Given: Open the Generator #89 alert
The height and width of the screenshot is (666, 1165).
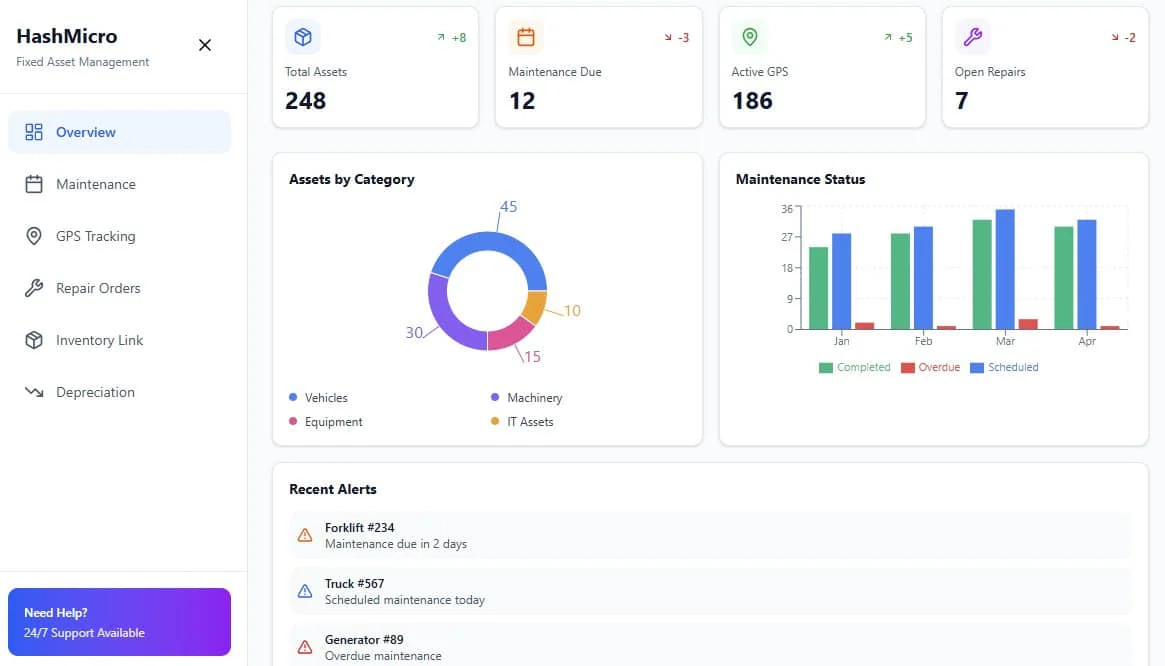Looking at the screenshot, I should 711,645.
